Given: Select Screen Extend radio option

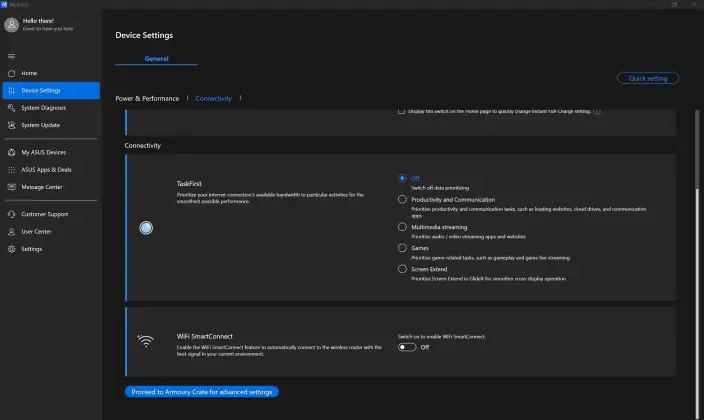Looking at the screenshot, I should tap(402, 269).
